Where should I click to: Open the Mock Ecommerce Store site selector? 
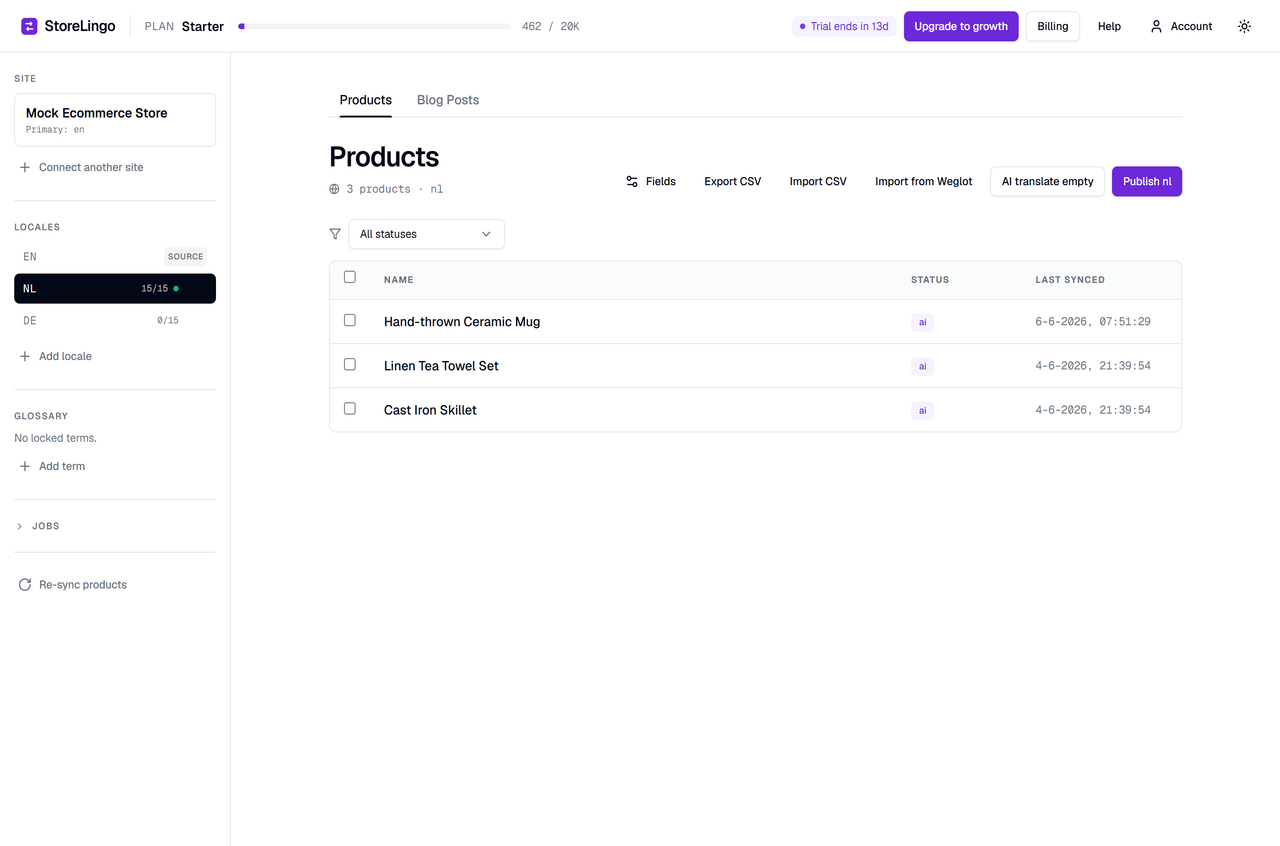(115, 120)
